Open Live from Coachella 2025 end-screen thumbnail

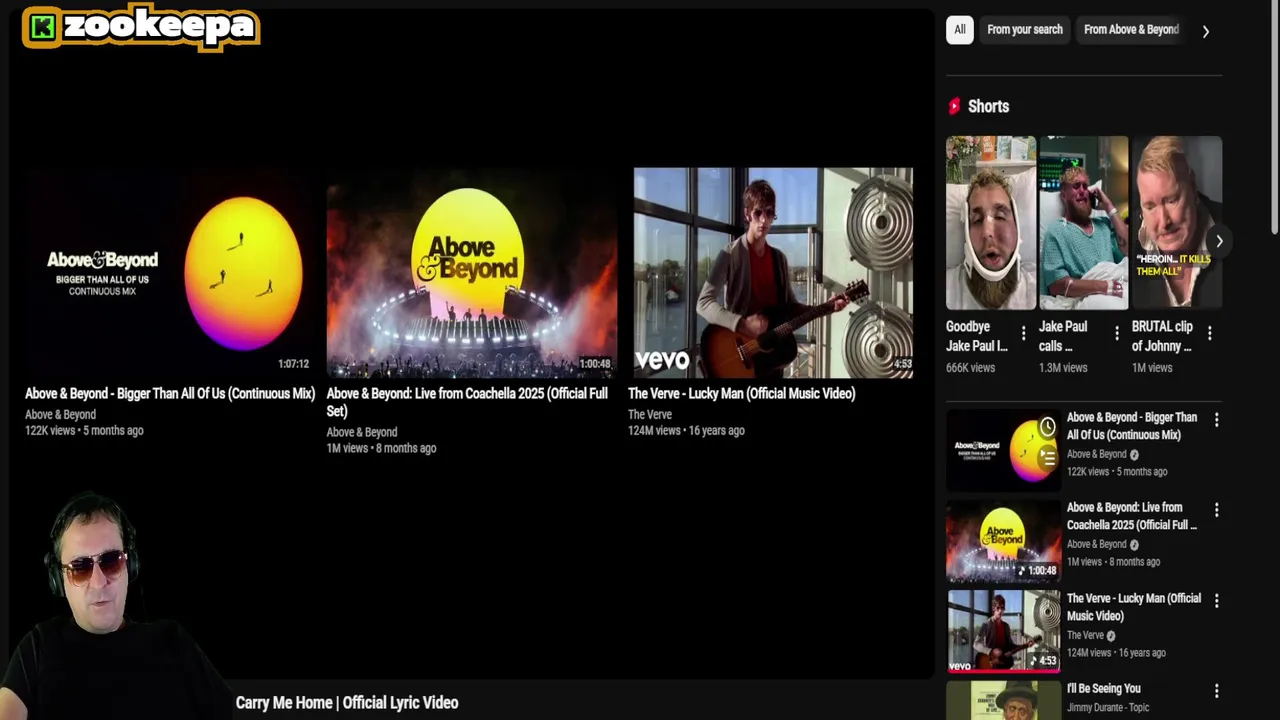pyautogui.click(x=471, y=272)
